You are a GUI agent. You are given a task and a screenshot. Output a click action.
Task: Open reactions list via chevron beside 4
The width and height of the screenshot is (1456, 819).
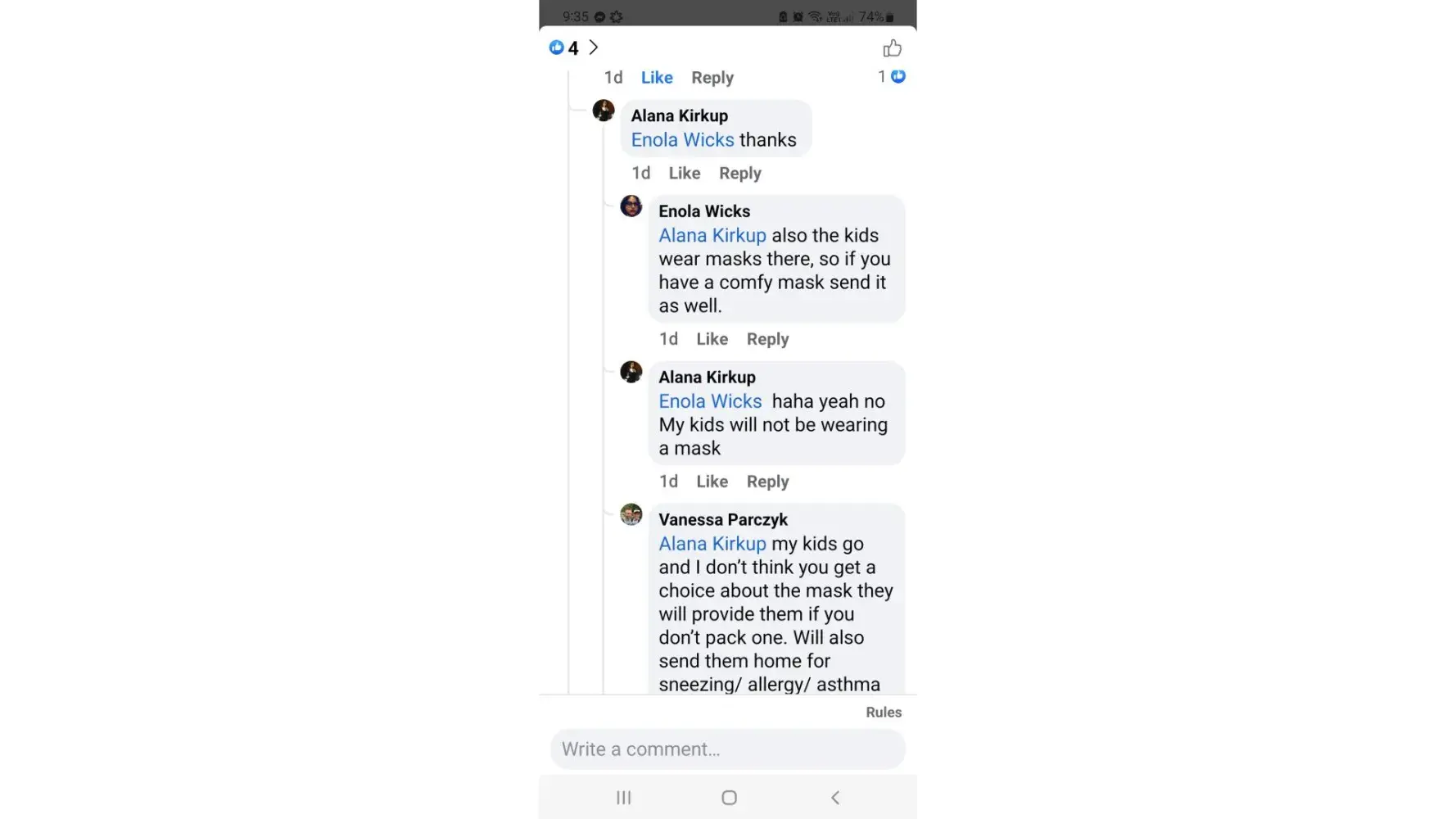coord(594,48)
